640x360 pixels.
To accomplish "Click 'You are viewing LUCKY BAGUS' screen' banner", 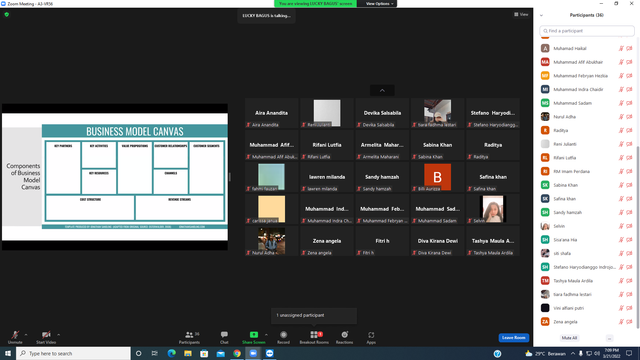I will click(x=315, y=4).
